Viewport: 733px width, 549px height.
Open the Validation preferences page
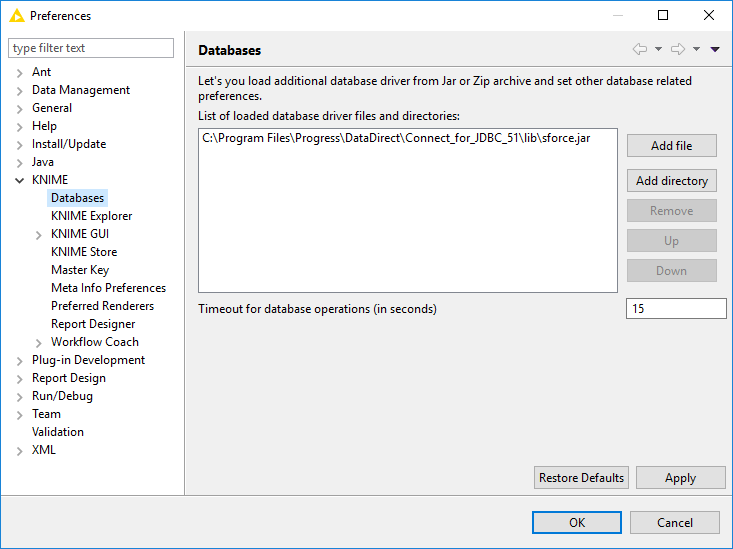pos(58,432)
